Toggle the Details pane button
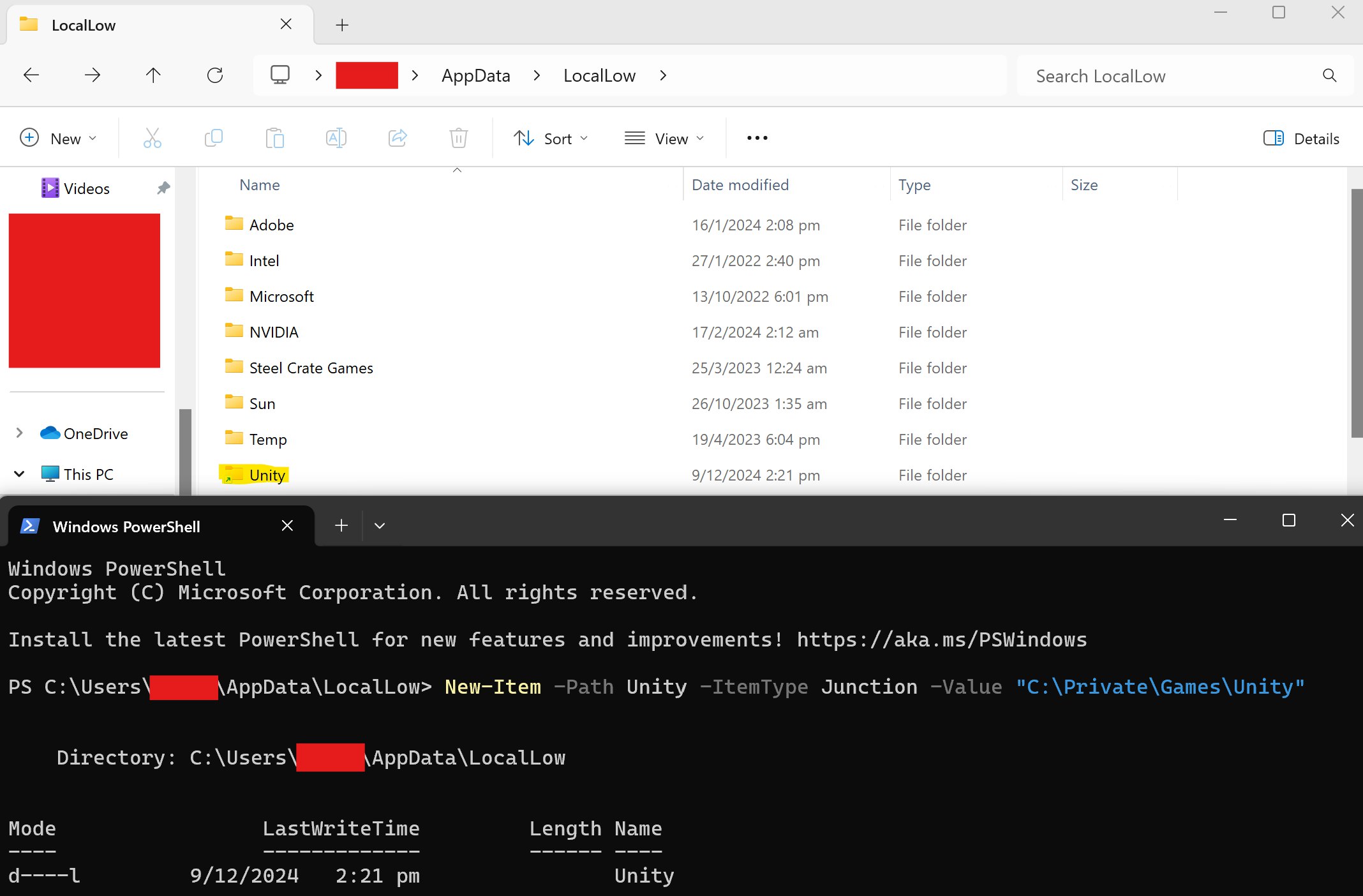 (x=1301, y=138)
